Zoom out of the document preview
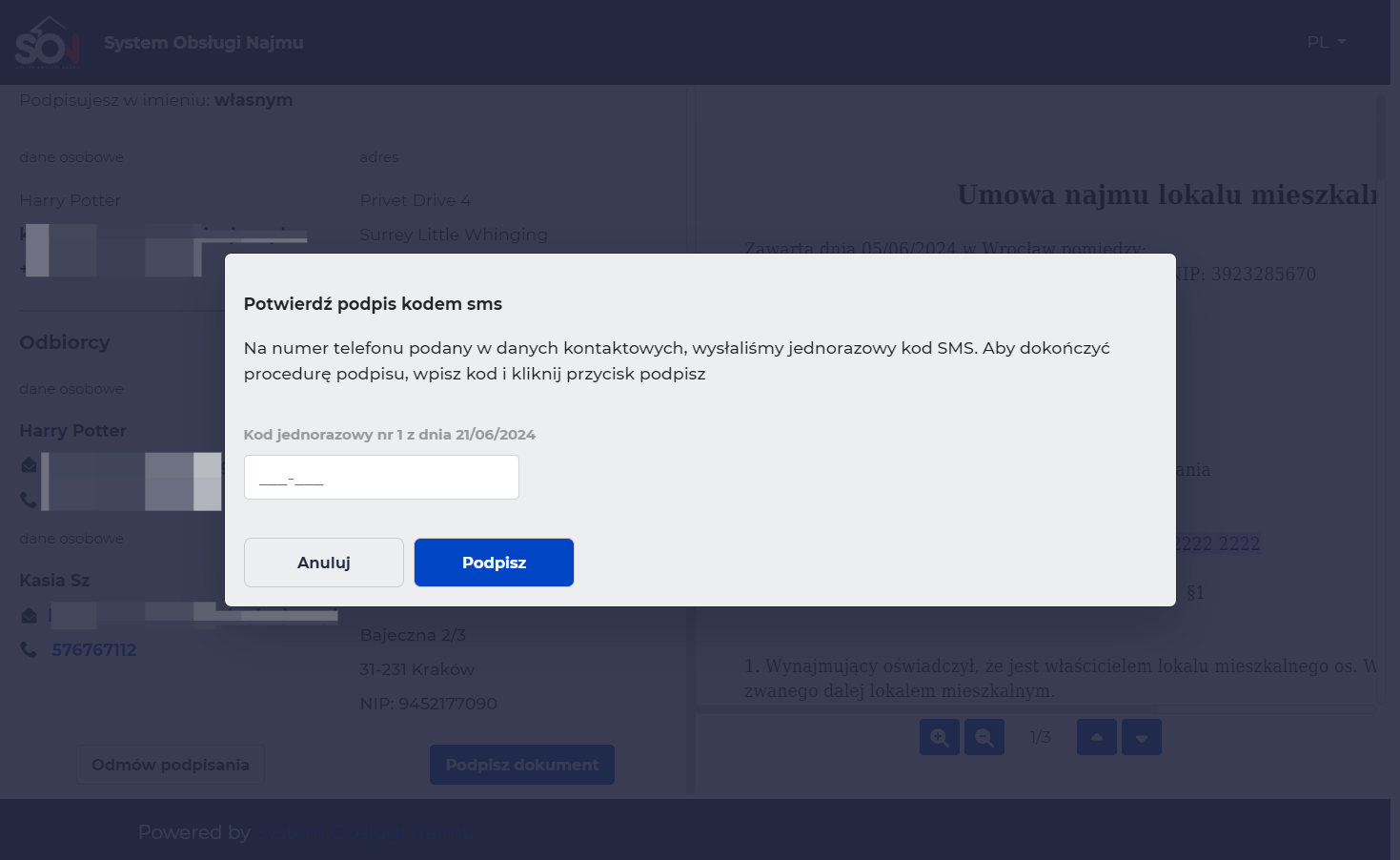This screenshot has width=1400, height=860. click(x=984, y=737)
